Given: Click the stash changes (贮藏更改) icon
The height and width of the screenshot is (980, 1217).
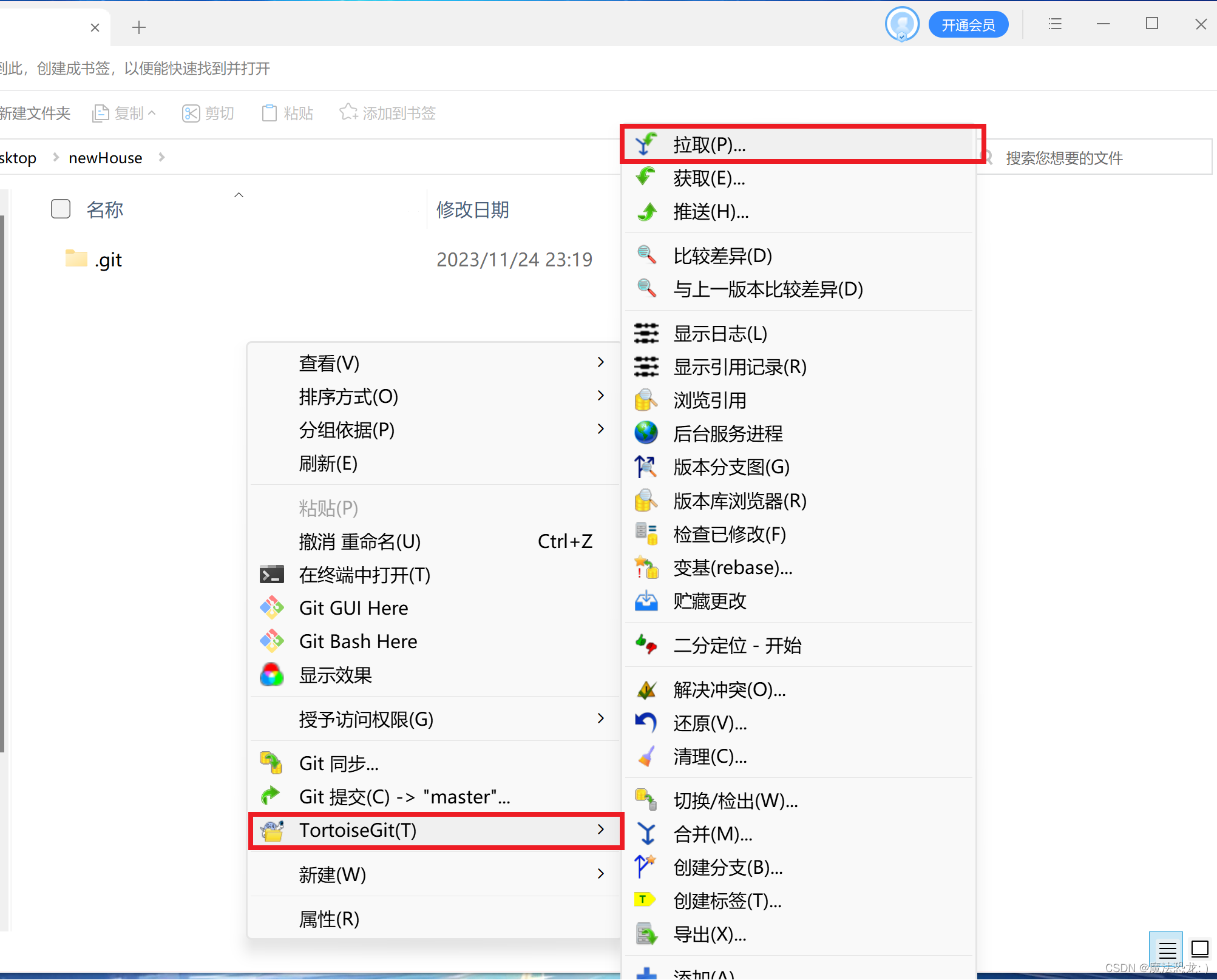Looking at the screenshot, I should point(646,601).
